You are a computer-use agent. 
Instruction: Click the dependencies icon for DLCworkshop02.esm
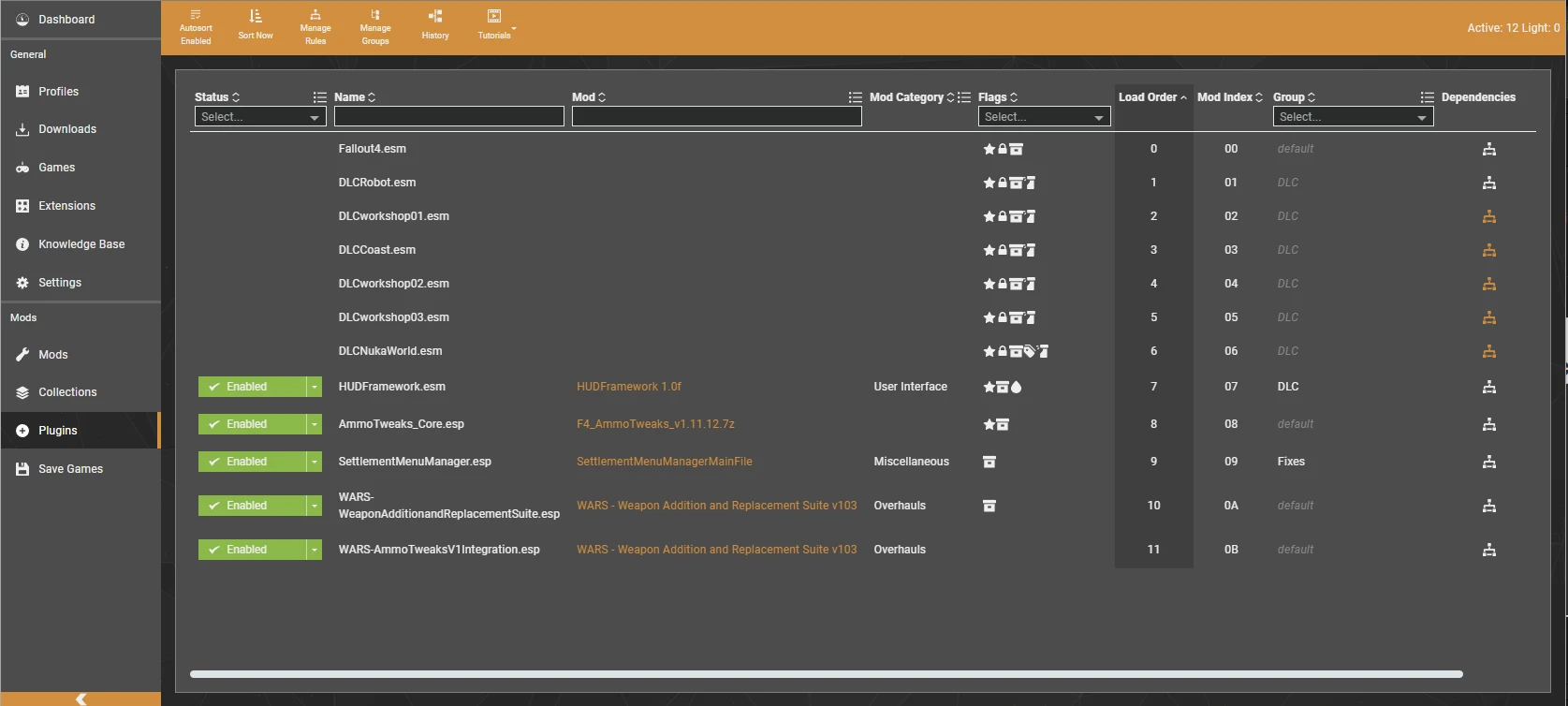1489,284
